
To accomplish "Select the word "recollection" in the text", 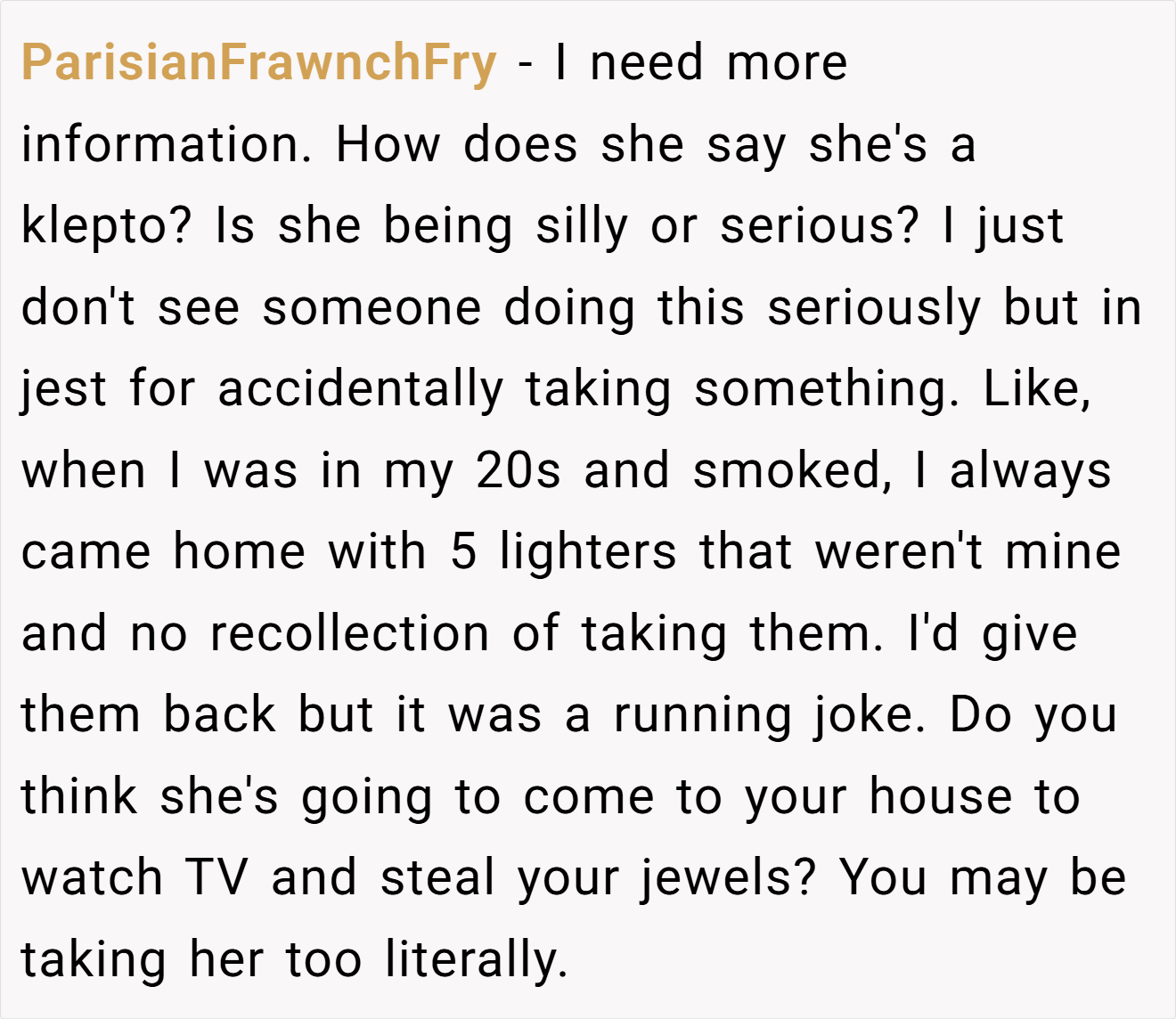I will pyautogui.click(x=349, y=633).
